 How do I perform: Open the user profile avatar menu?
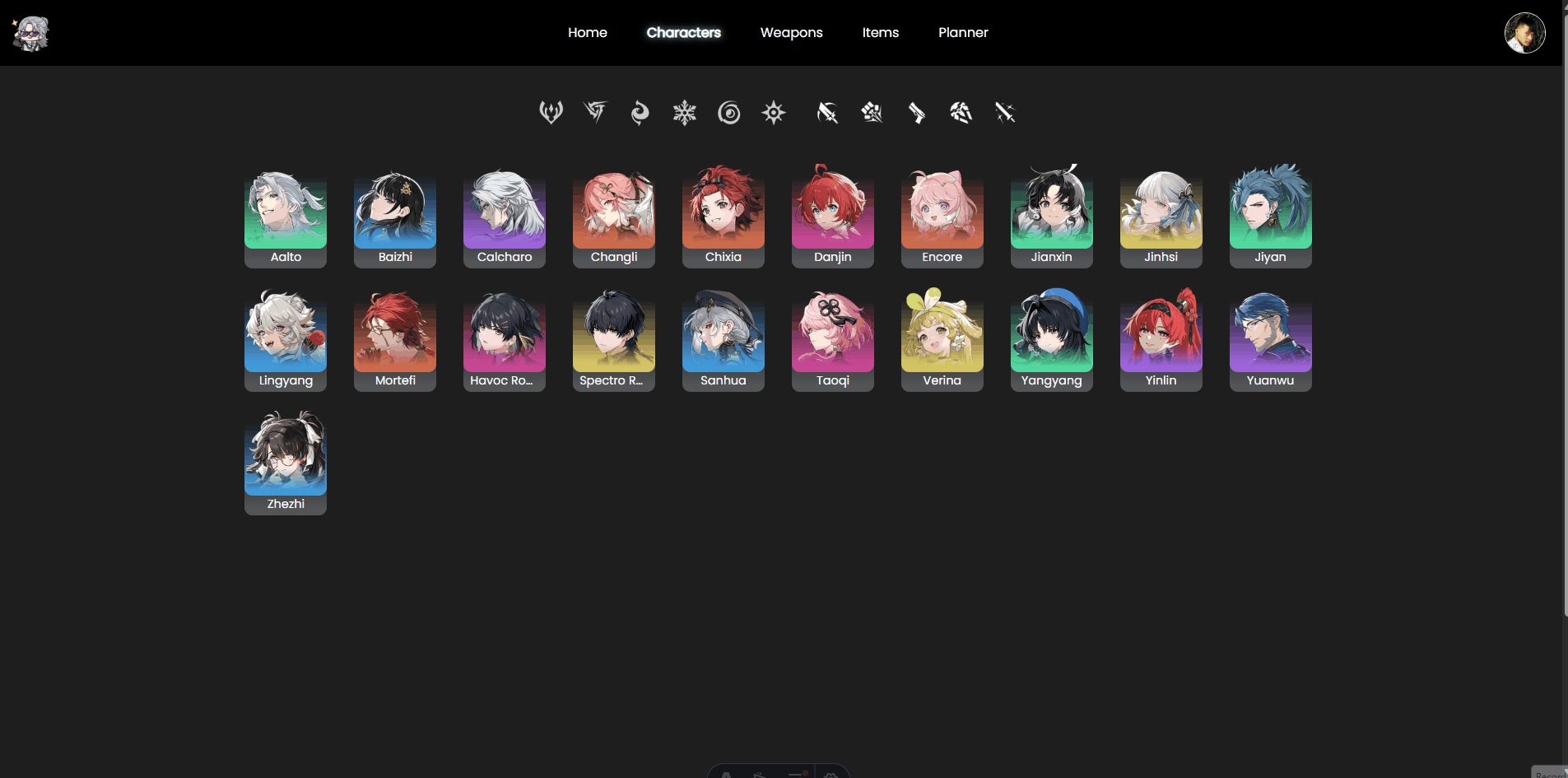point(1524,33)
